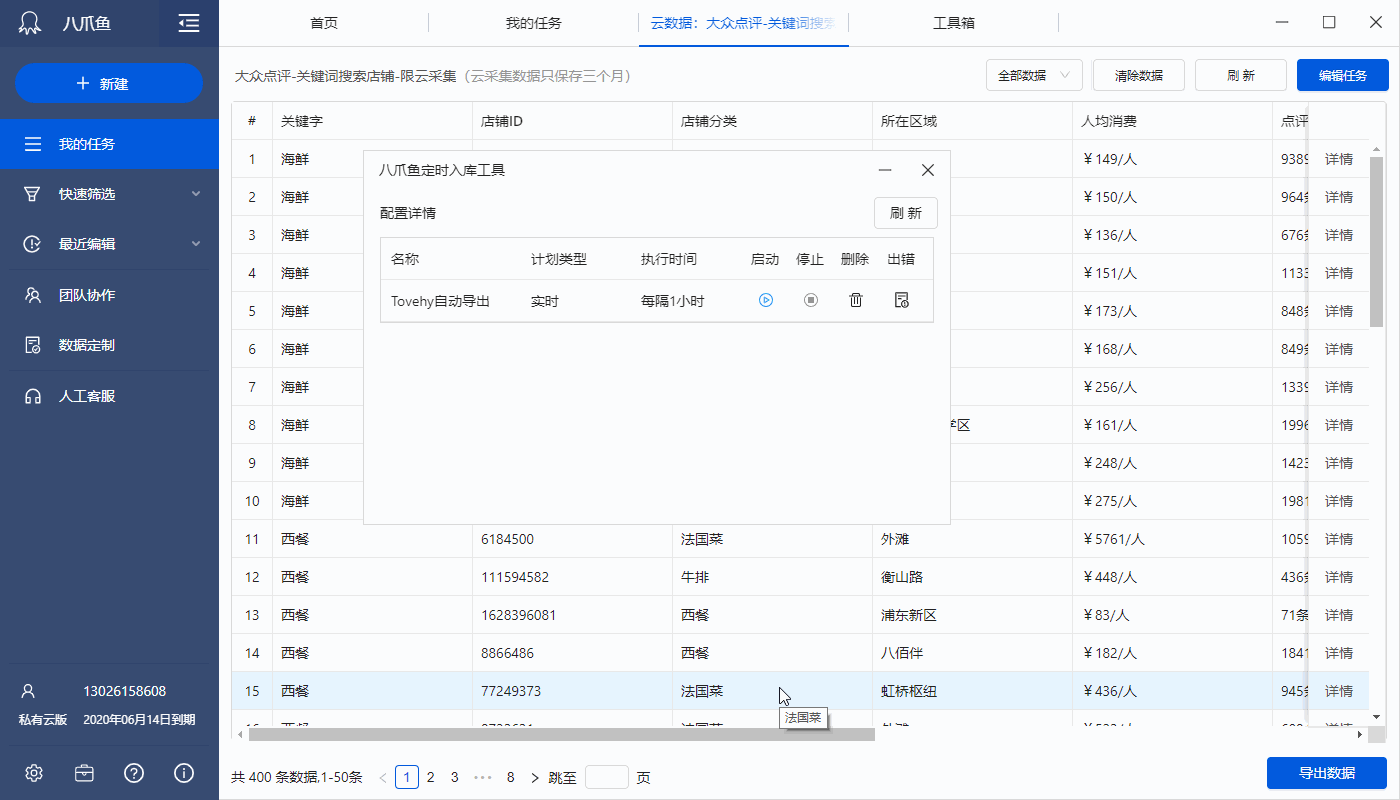Start the Tovehy自动导出 scheduled task
The image size is (1400, 800).
point(765,299)
